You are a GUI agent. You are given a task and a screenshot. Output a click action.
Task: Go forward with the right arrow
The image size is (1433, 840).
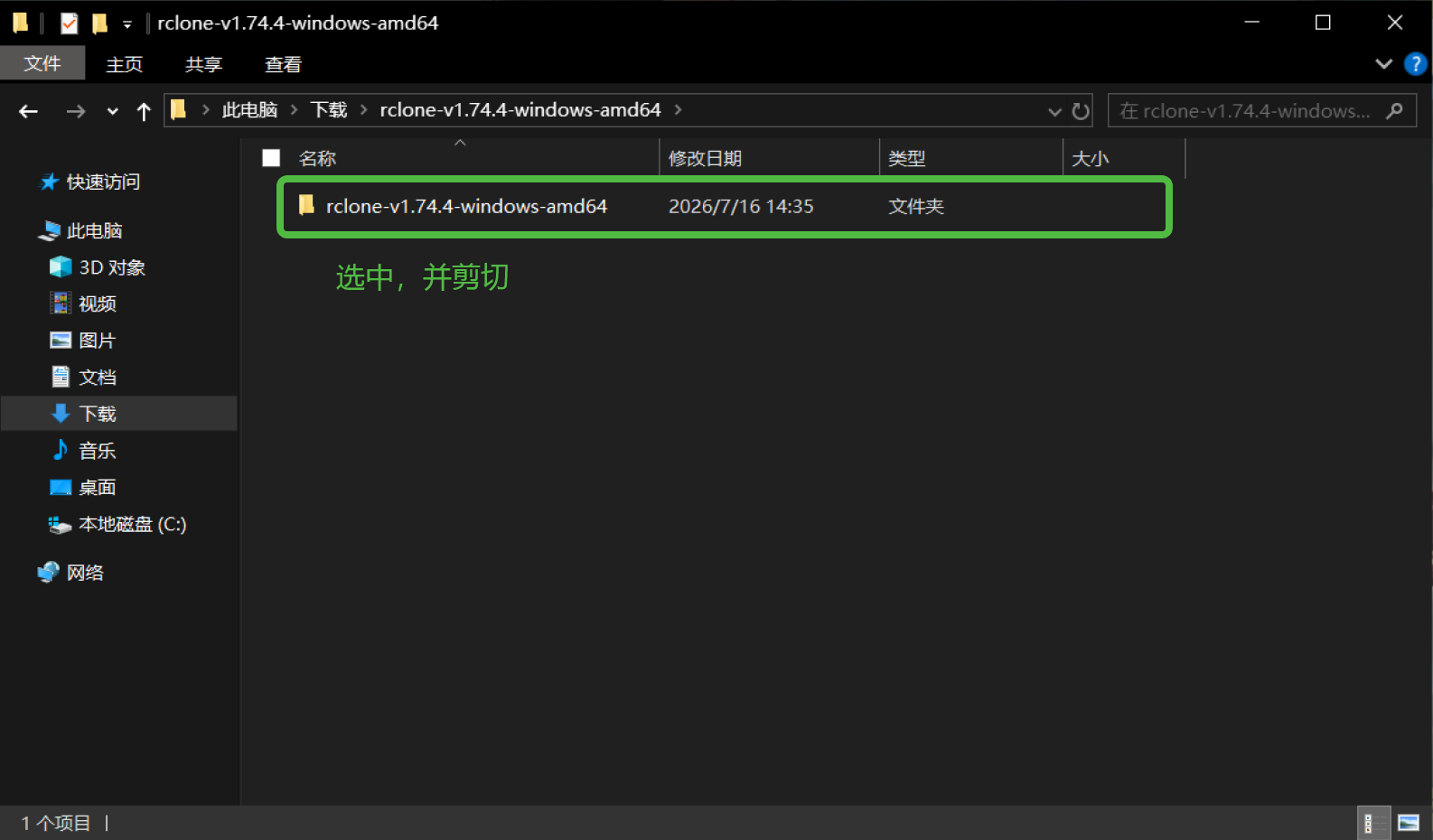coord(76,111)
